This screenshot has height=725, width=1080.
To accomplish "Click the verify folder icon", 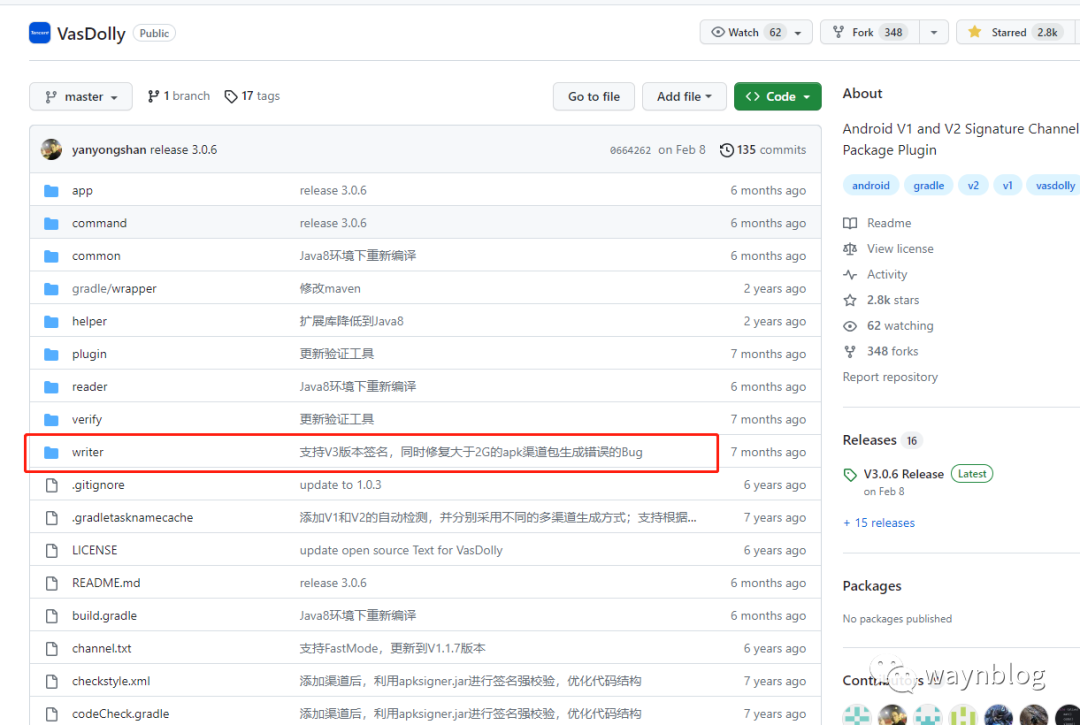I will (x=51, y=419).
